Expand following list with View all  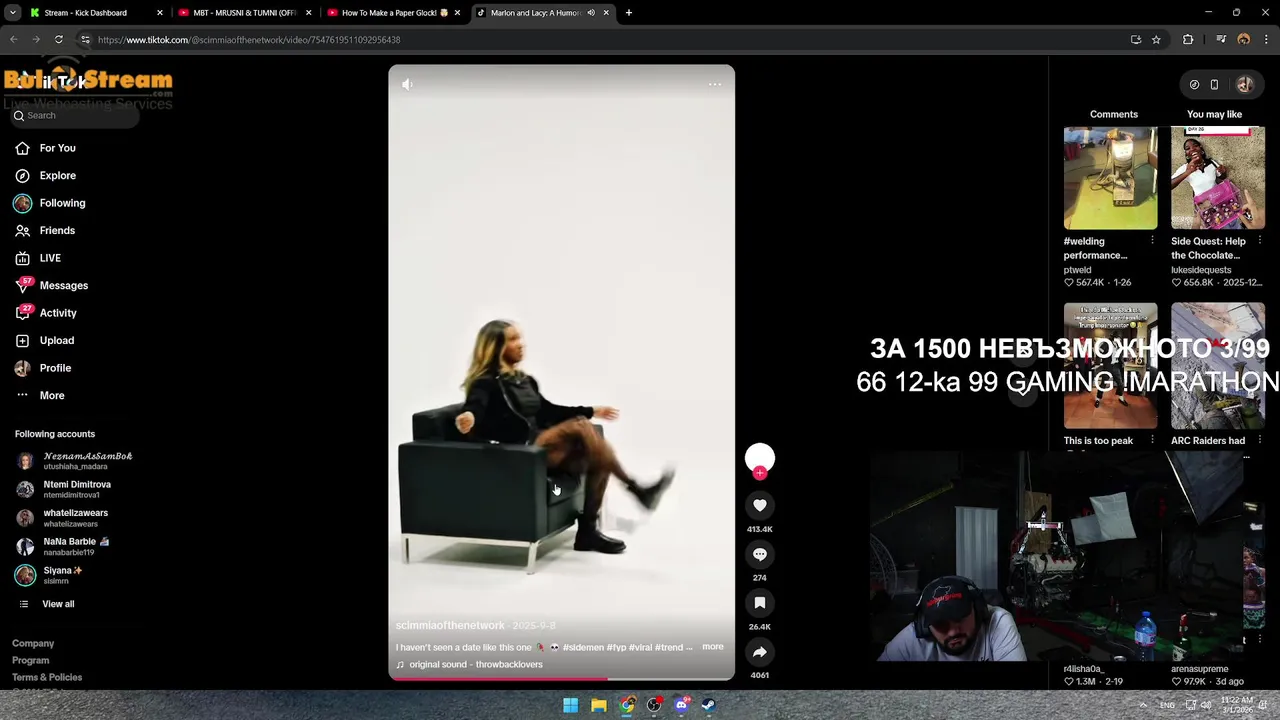pyautogui.click(x=47, y=604)
